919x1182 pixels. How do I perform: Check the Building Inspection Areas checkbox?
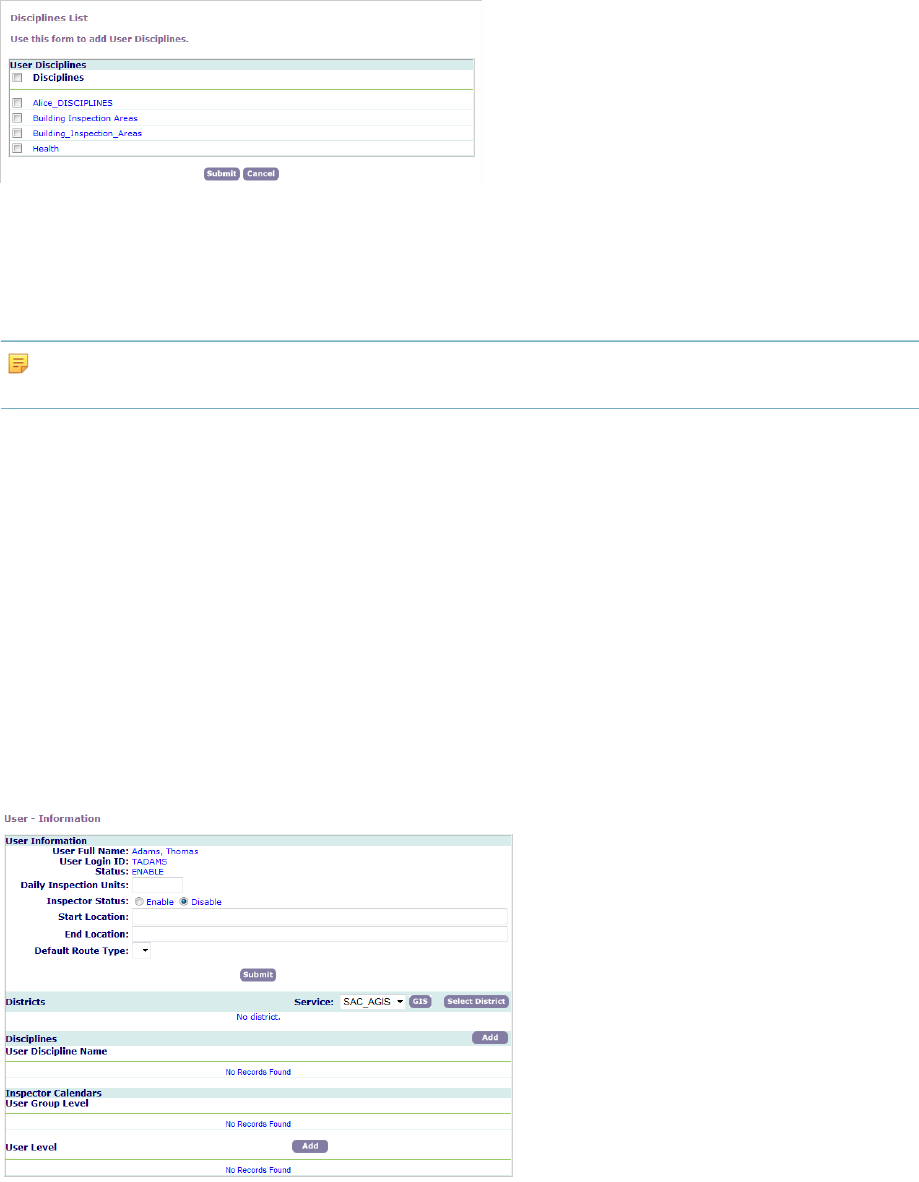(x=17, y=118)
